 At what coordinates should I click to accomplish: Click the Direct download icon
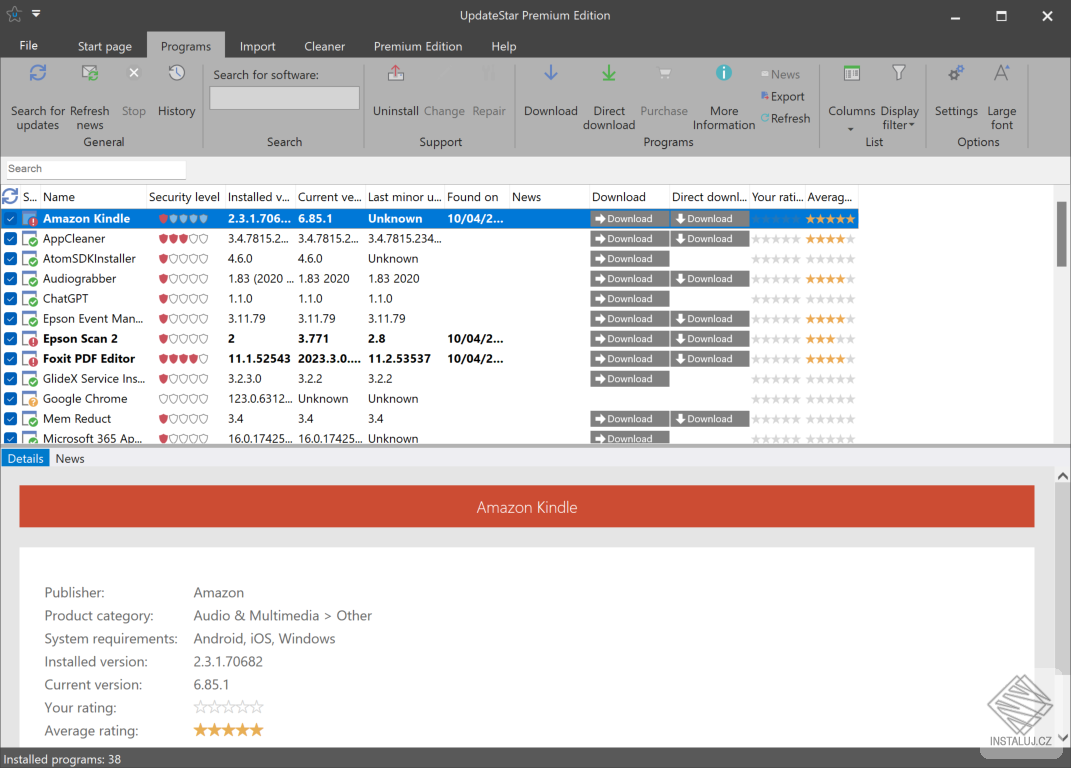(608, 73)
